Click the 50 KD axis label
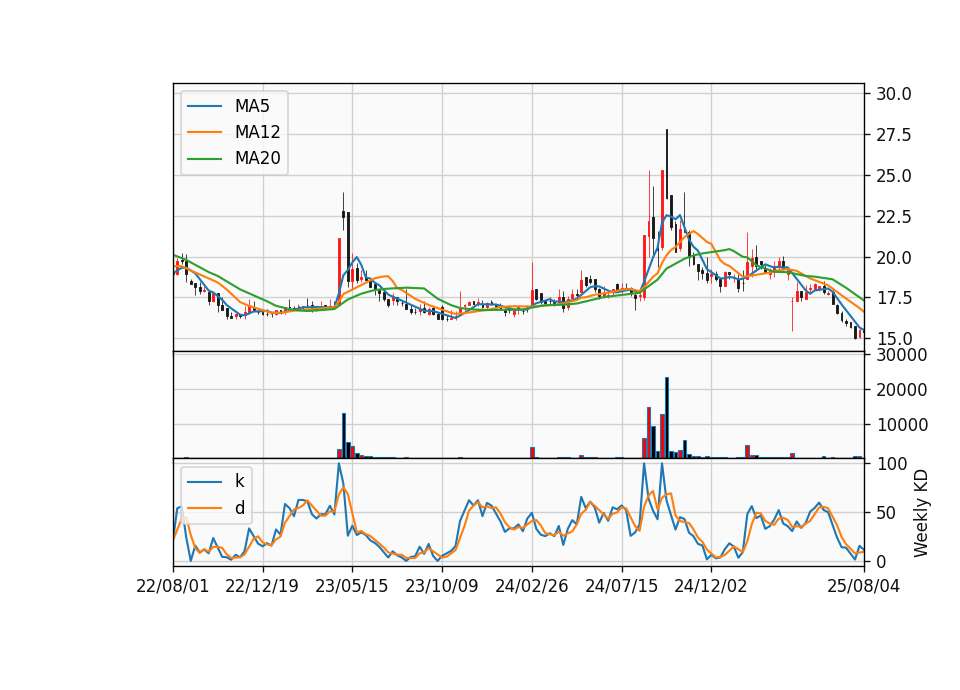 tap(886, 513)
